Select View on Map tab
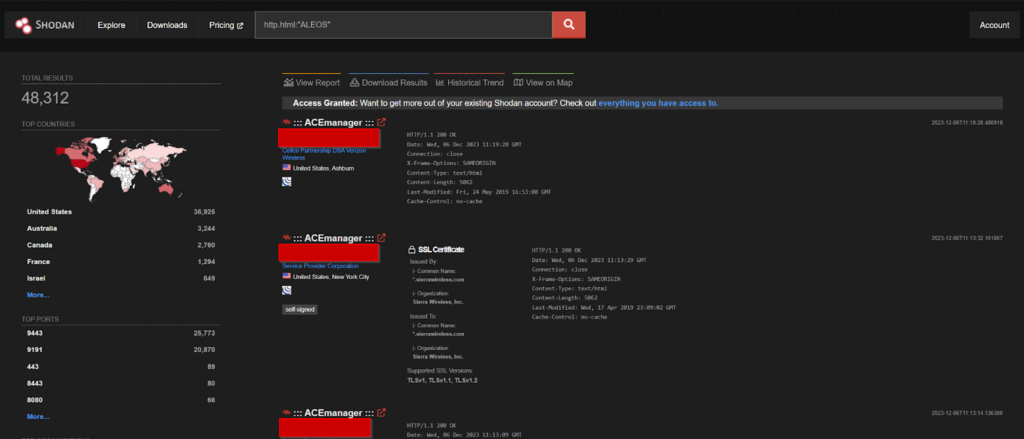 point(543,83)
